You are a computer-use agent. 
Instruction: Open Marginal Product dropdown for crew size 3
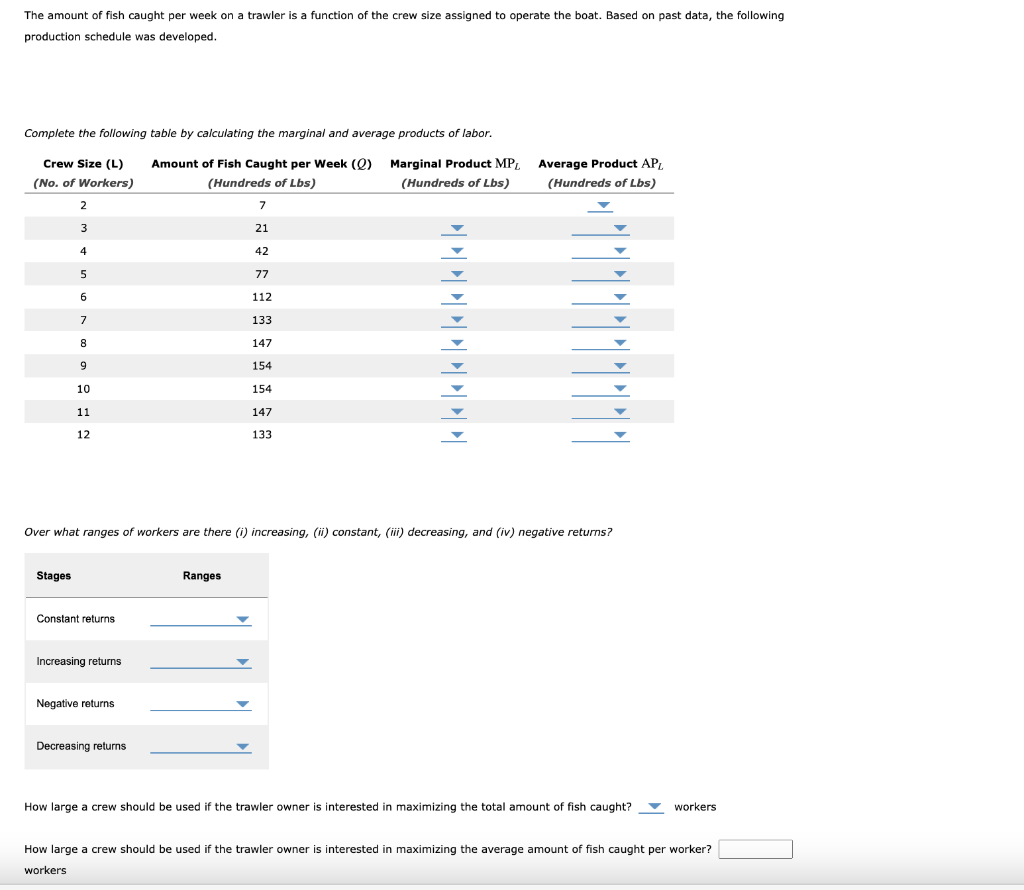454,229
